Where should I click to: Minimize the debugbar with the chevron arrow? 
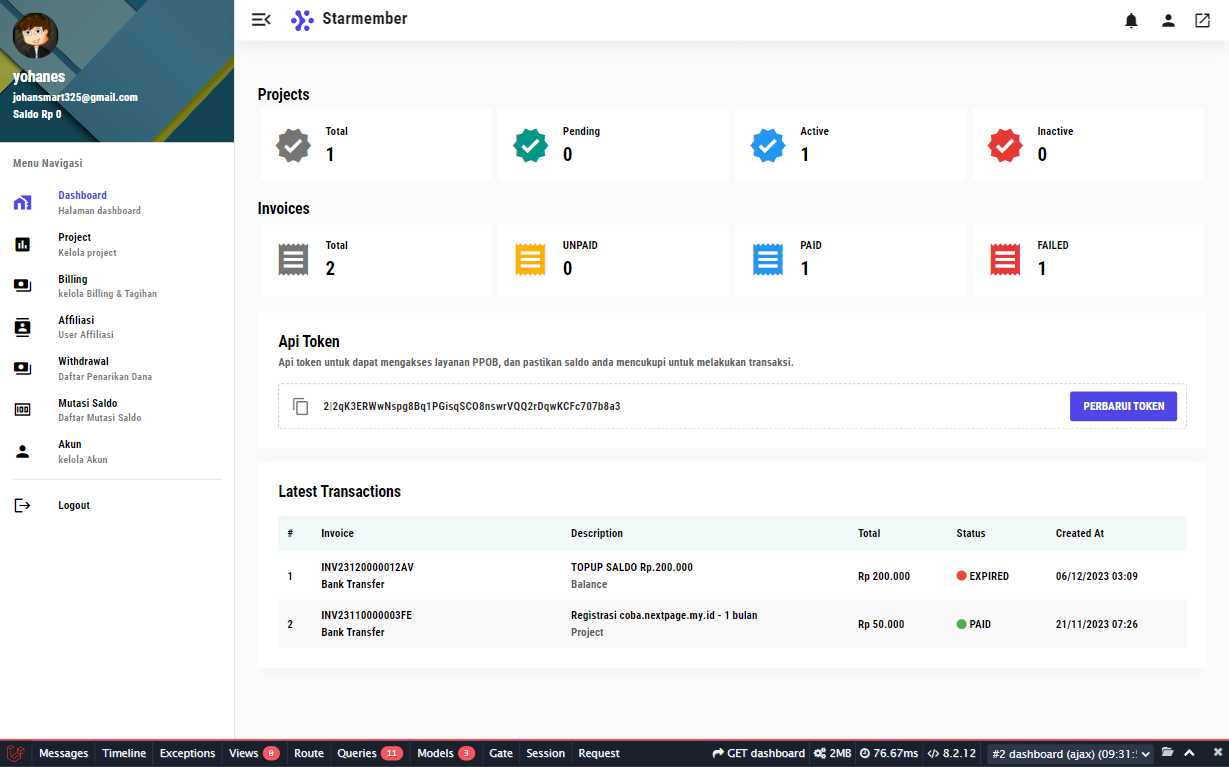pos(1189,753)
